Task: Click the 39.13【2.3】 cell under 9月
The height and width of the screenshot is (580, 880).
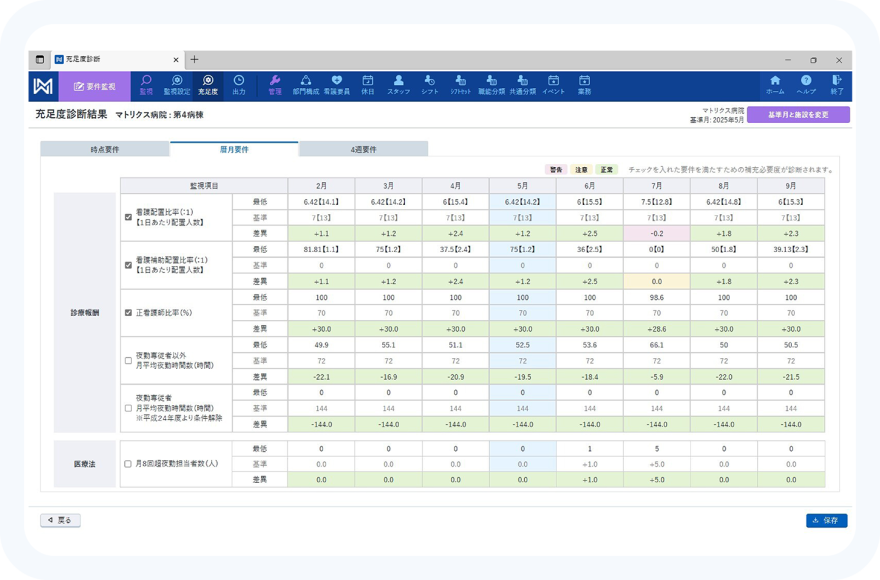Action: [791, 249]
